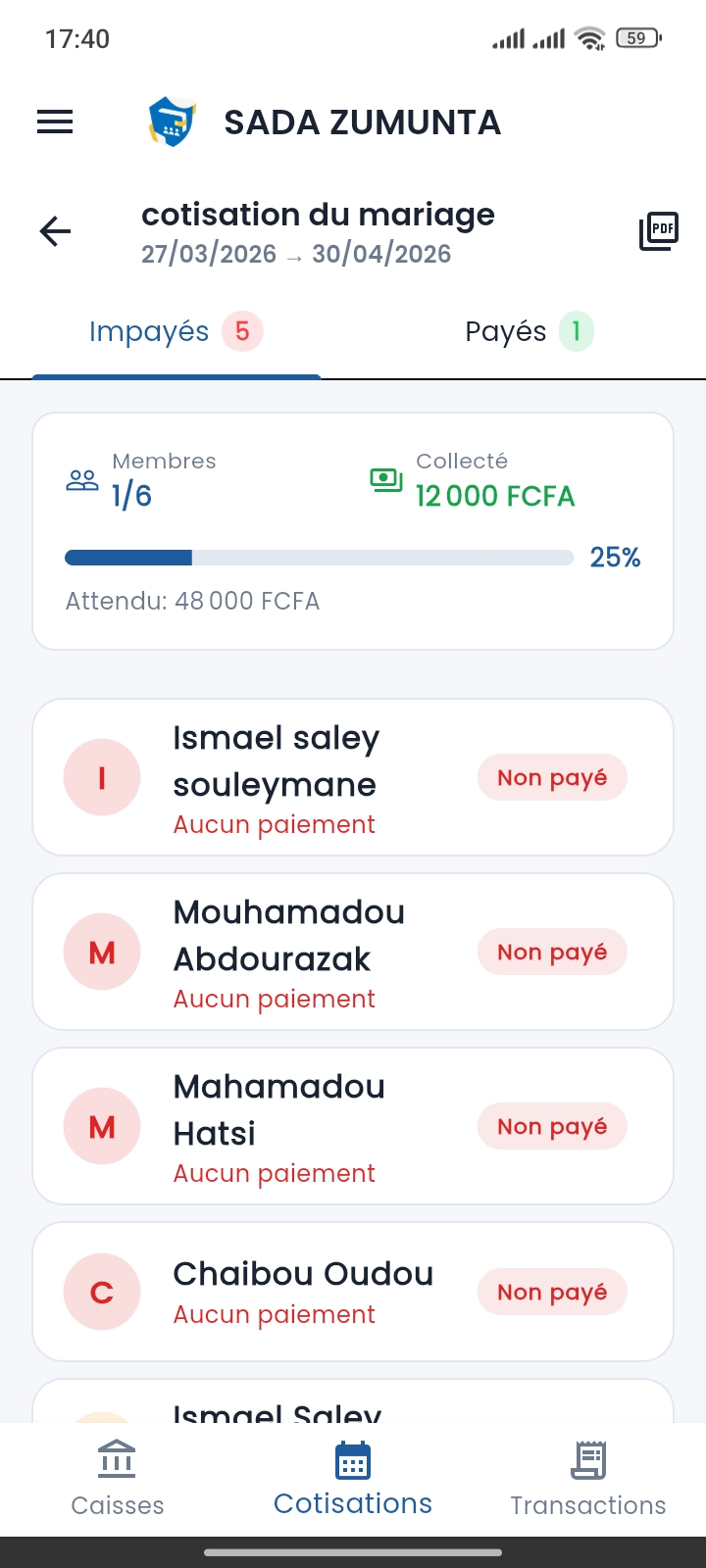The image size is (706, 1568).
Task: Tap the green collected cash icon
Action: click(x=385, y=479)
